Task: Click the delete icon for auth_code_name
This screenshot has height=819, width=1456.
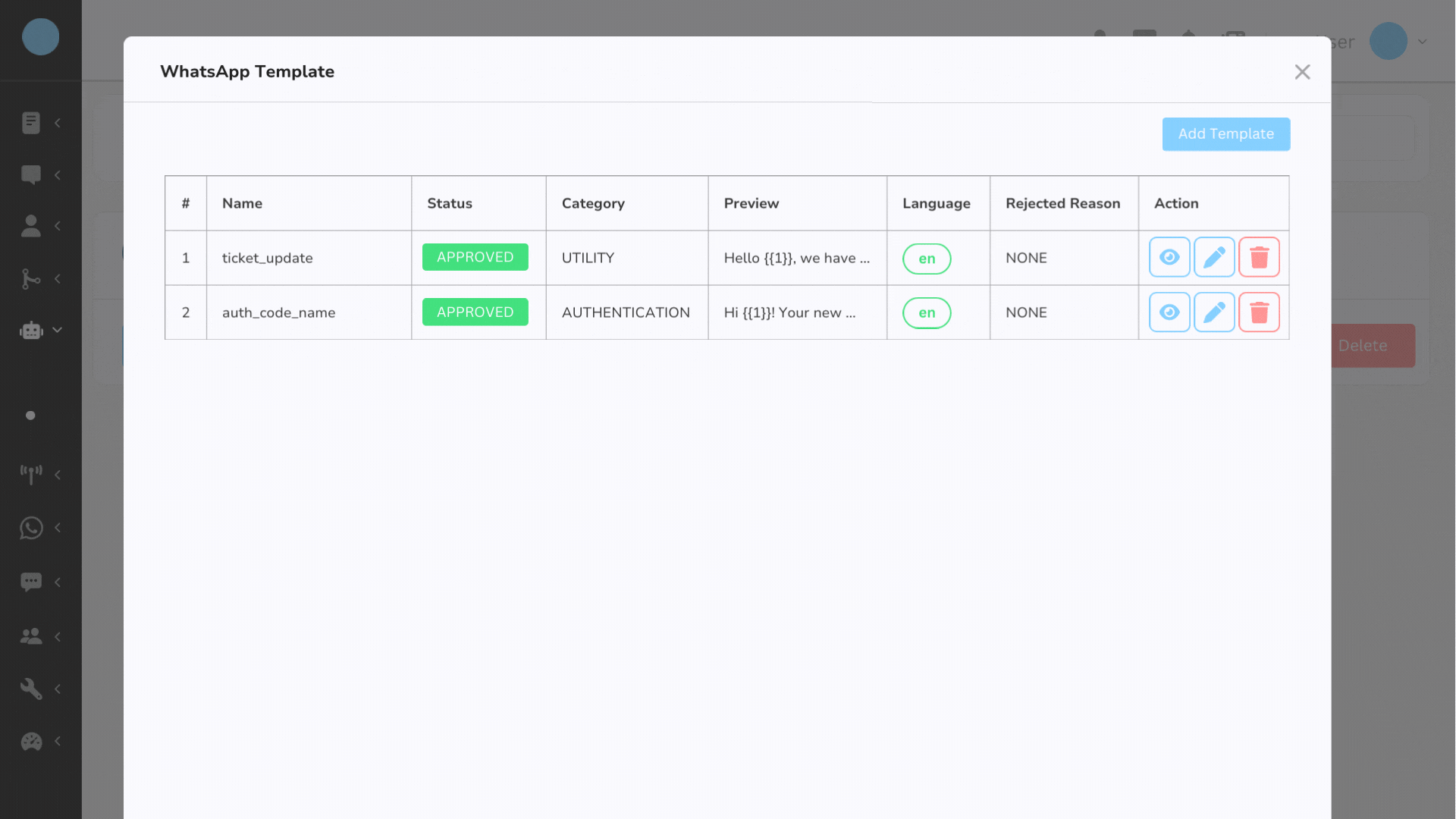Action: 1259,312
